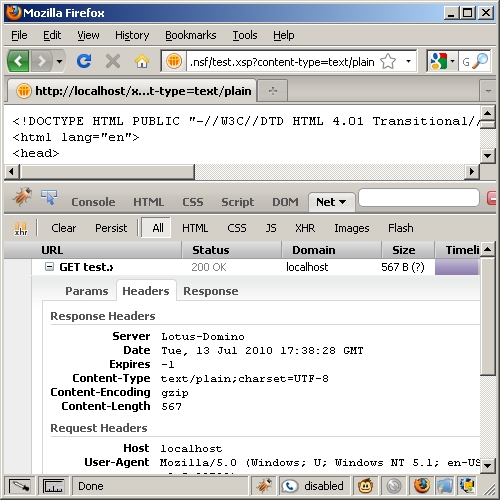
Task: Open the search engine selector dropdown
Action: [442, 61]
